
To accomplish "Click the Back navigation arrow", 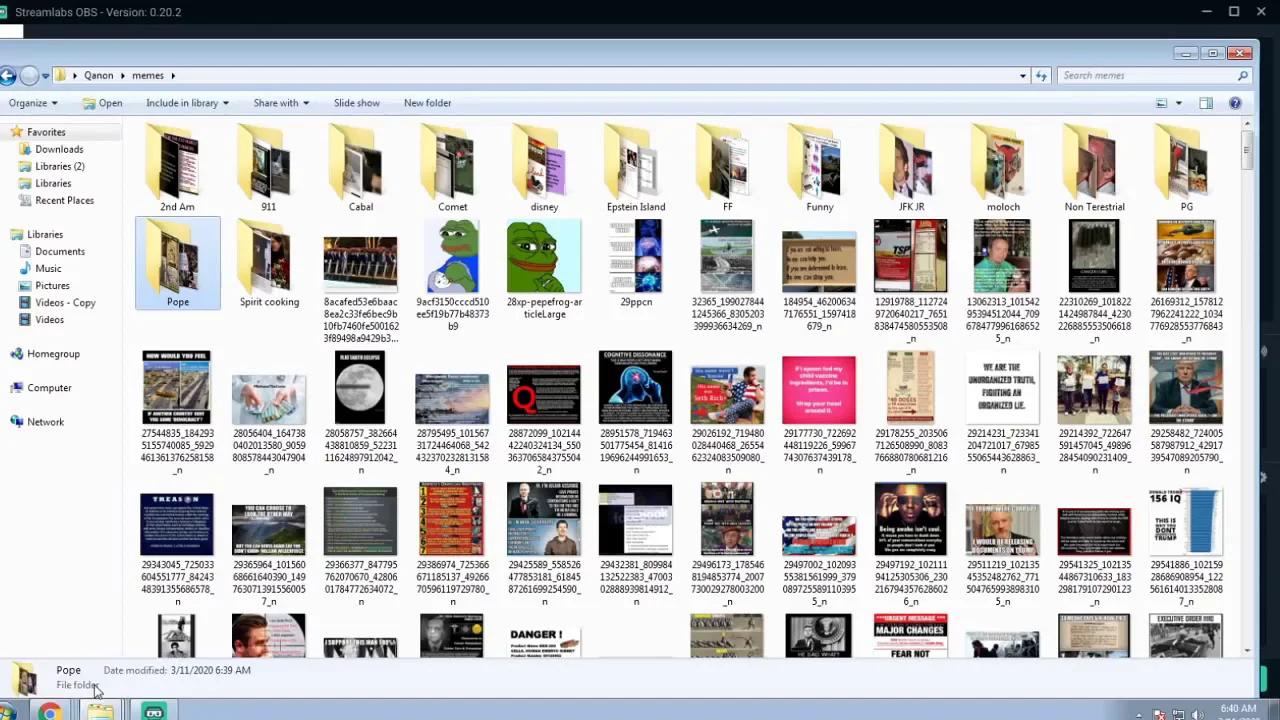I will pyautogui.click(x=8, y=76).
